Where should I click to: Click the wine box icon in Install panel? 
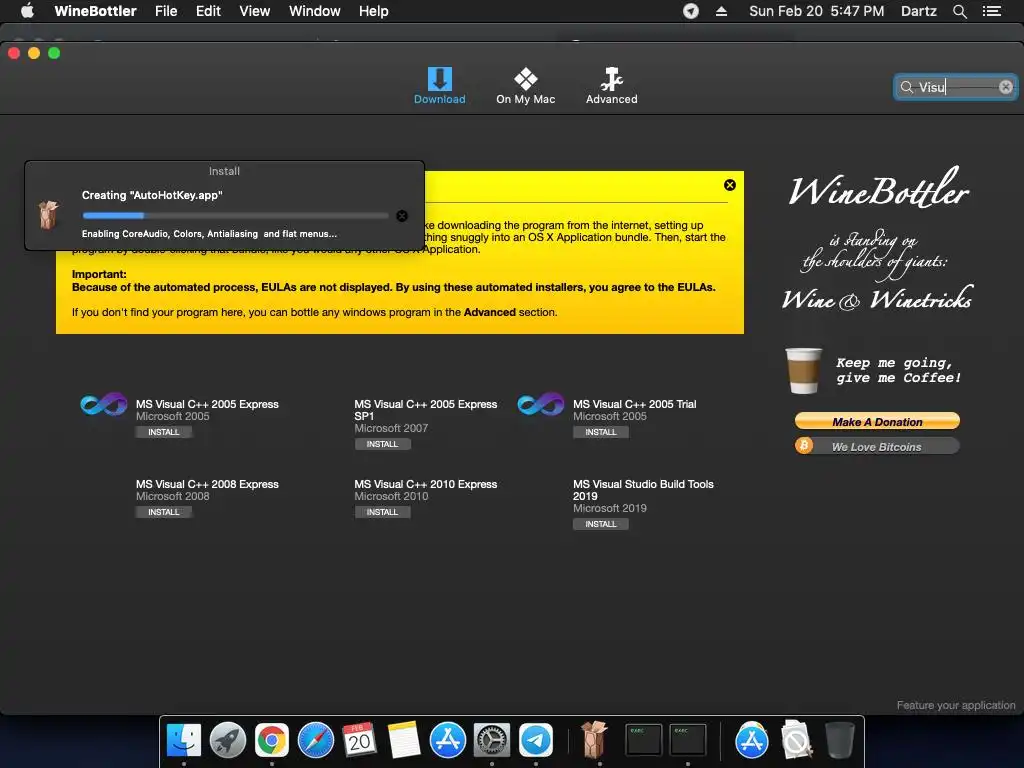click(48, 215)
